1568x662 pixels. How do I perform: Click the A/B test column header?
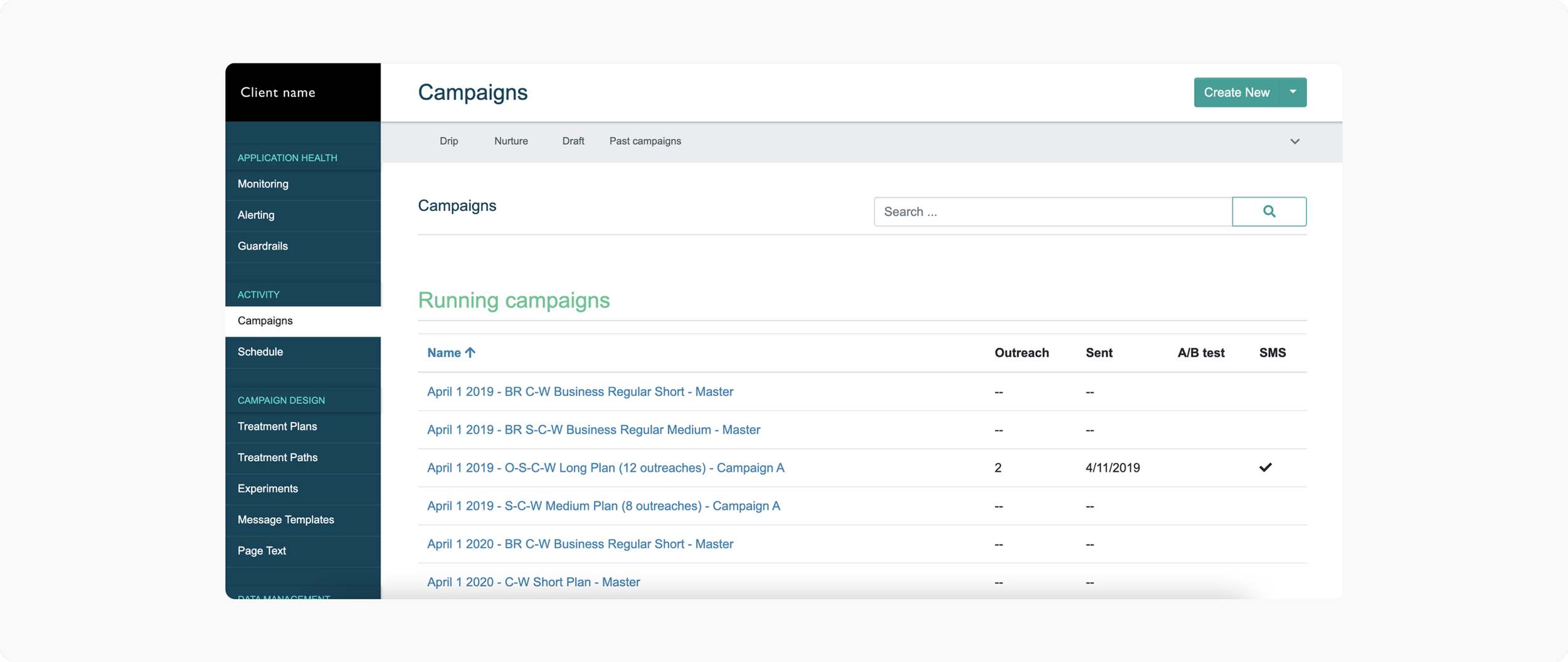click(1201, 353)
